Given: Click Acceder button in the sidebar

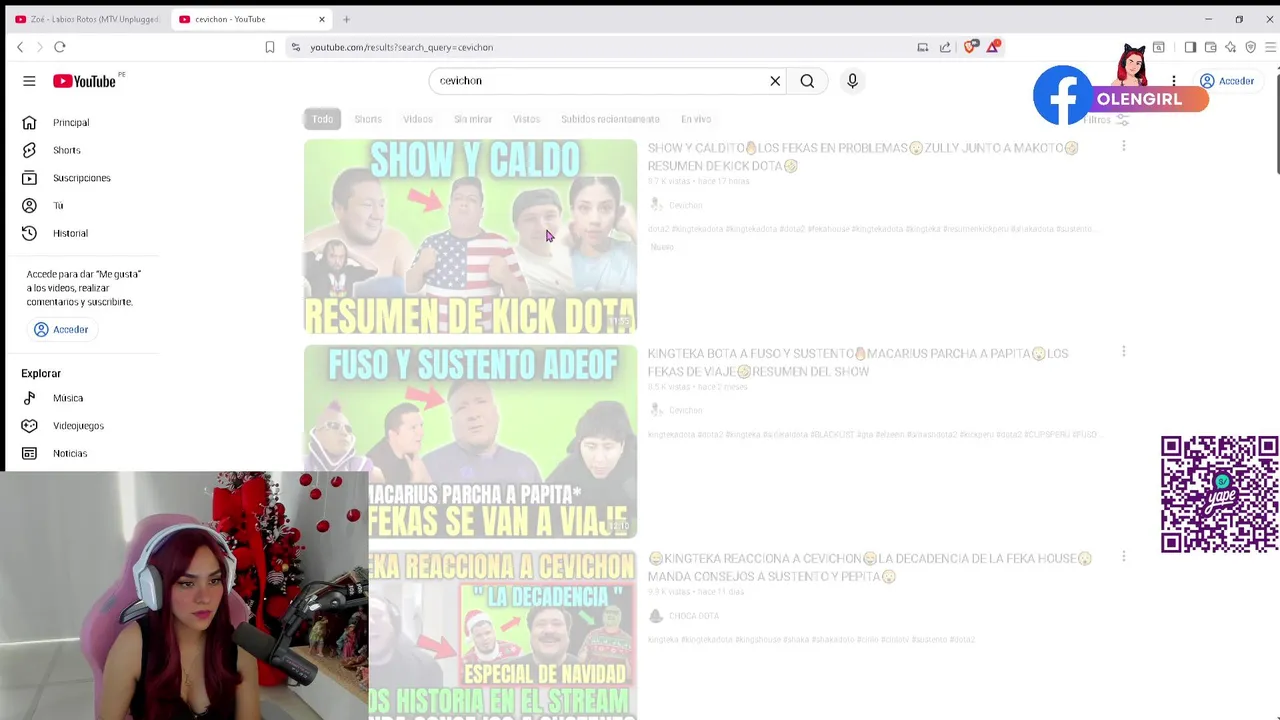Looking at the screenshot, I should tap(62, 329).
